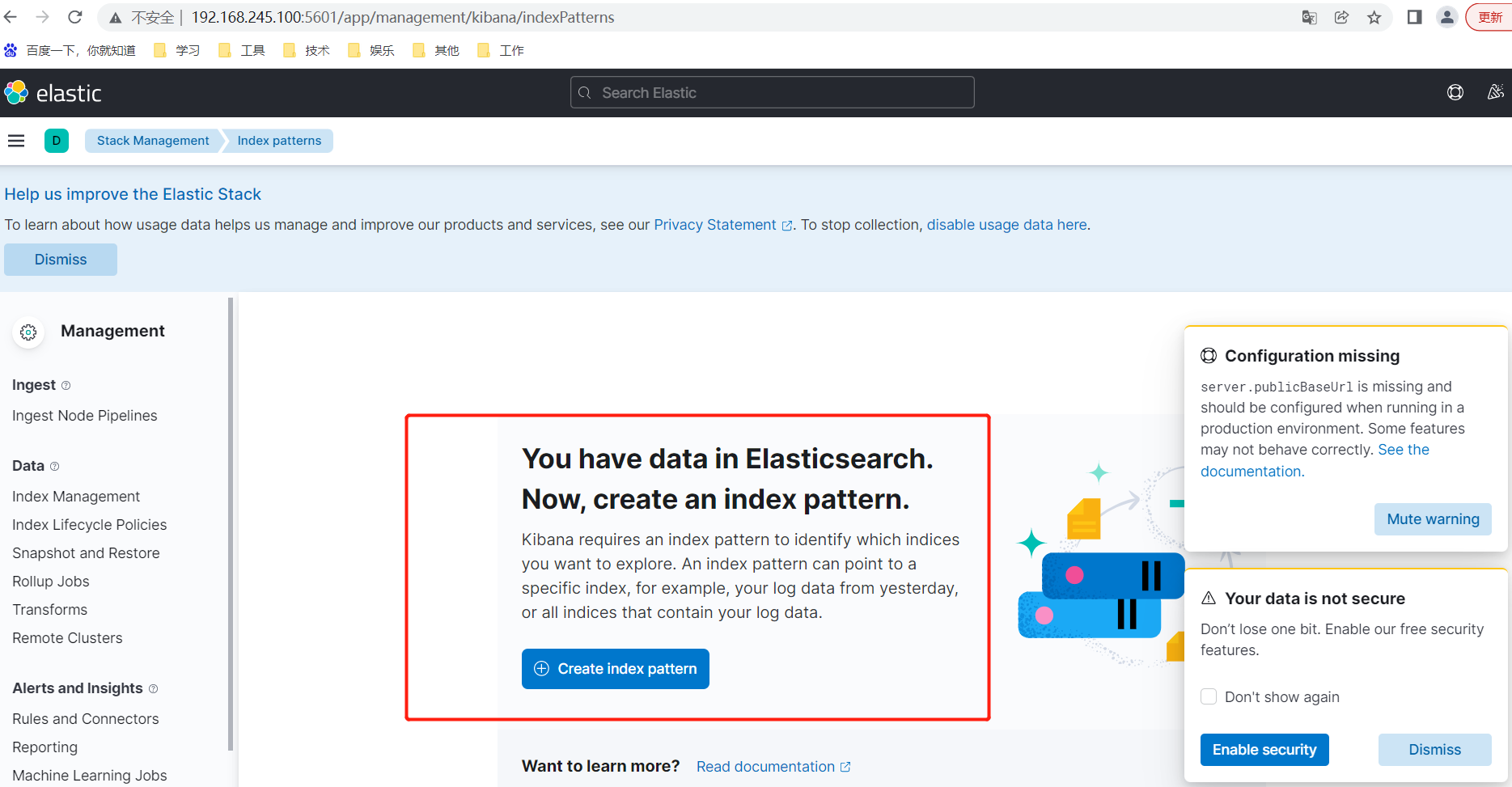The width and height of the screenshot is (1512, 787).
Task: Click the sidebar vertical scrollbar
Action: point(231,524)
